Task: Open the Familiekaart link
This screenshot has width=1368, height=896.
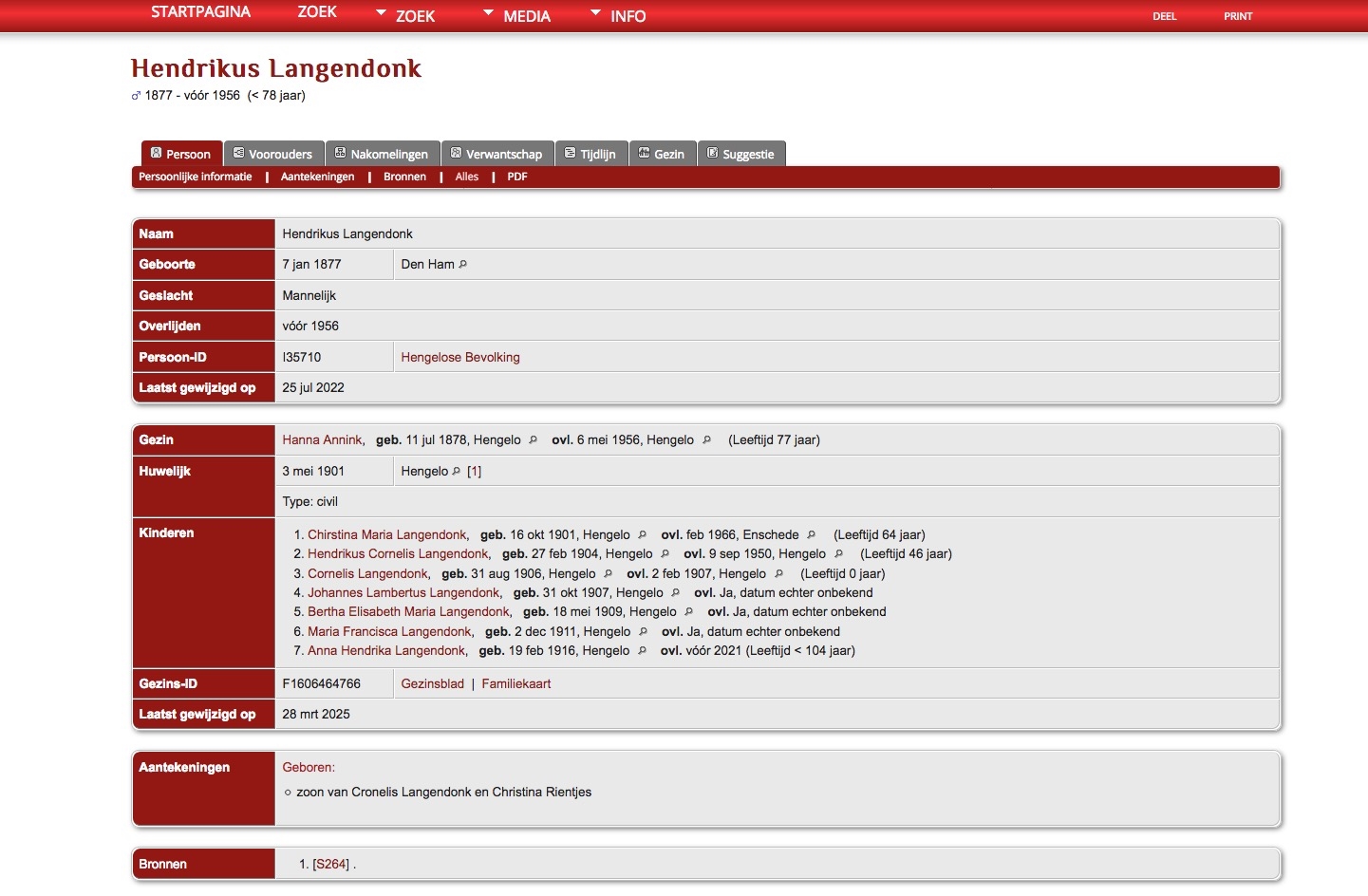Action: pyautogui.click(x=516, y=684)
